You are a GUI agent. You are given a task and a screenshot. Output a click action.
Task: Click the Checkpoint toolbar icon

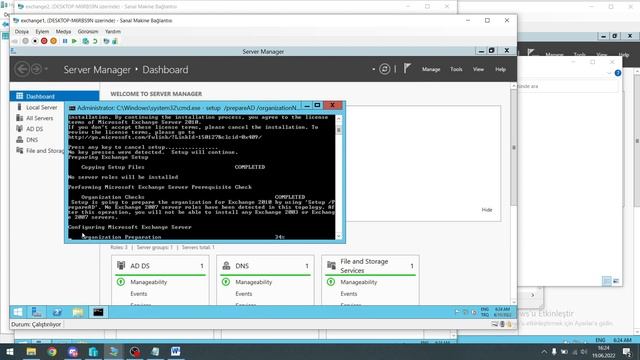click(85, 41)
